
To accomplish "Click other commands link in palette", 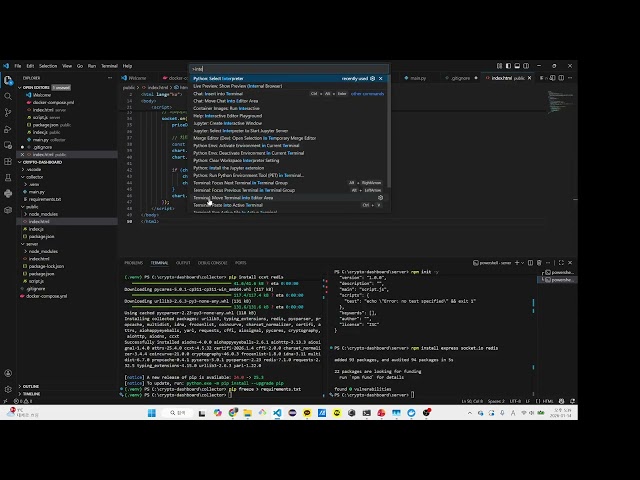I will [x=367, y=93].
